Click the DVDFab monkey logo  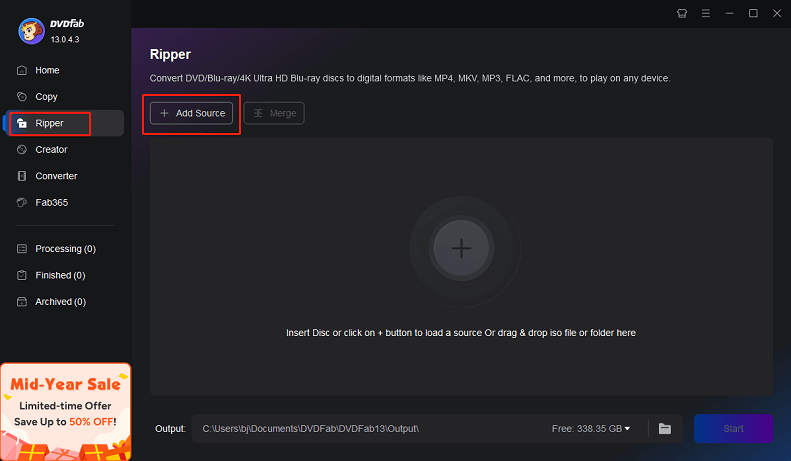[31, 31]
